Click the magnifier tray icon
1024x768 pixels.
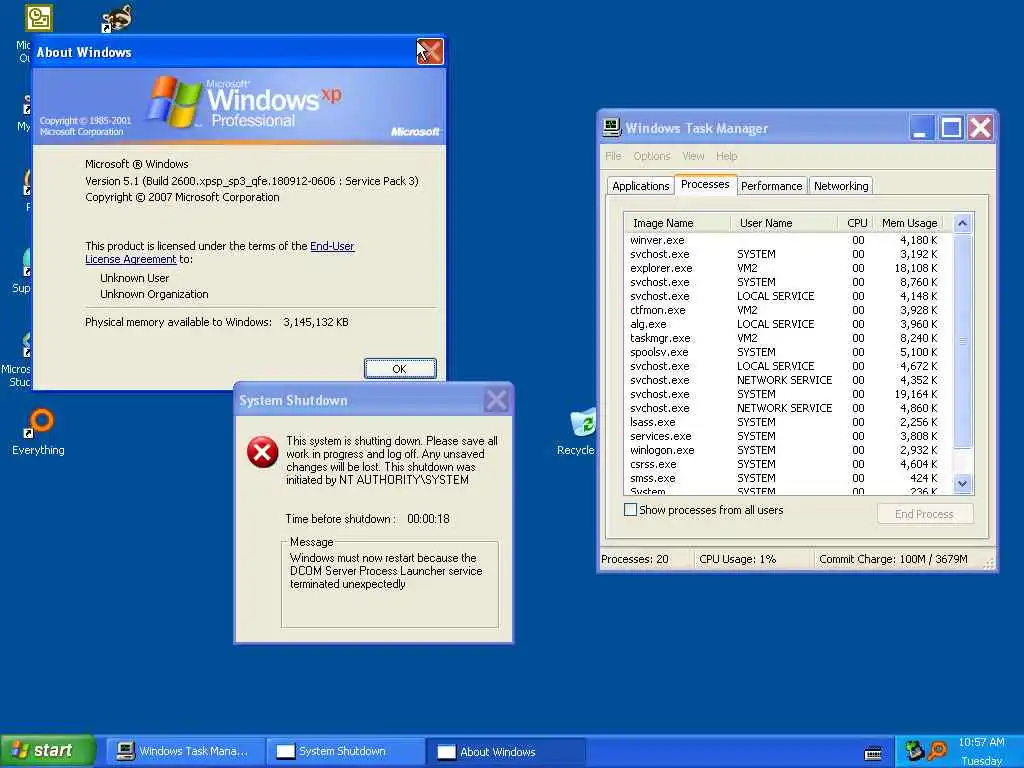938,751
